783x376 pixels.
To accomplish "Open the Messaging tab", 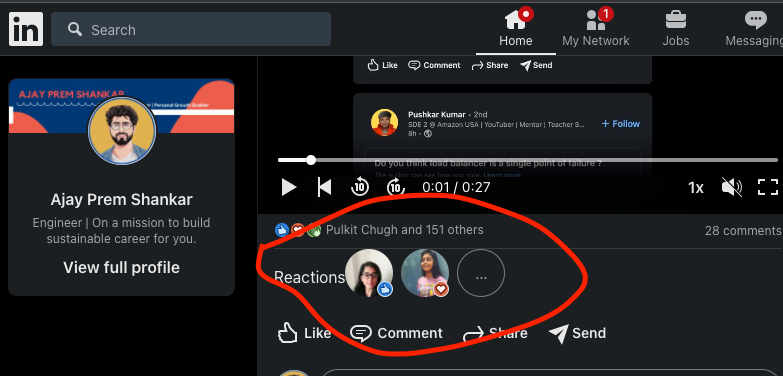I will point(755,29).
